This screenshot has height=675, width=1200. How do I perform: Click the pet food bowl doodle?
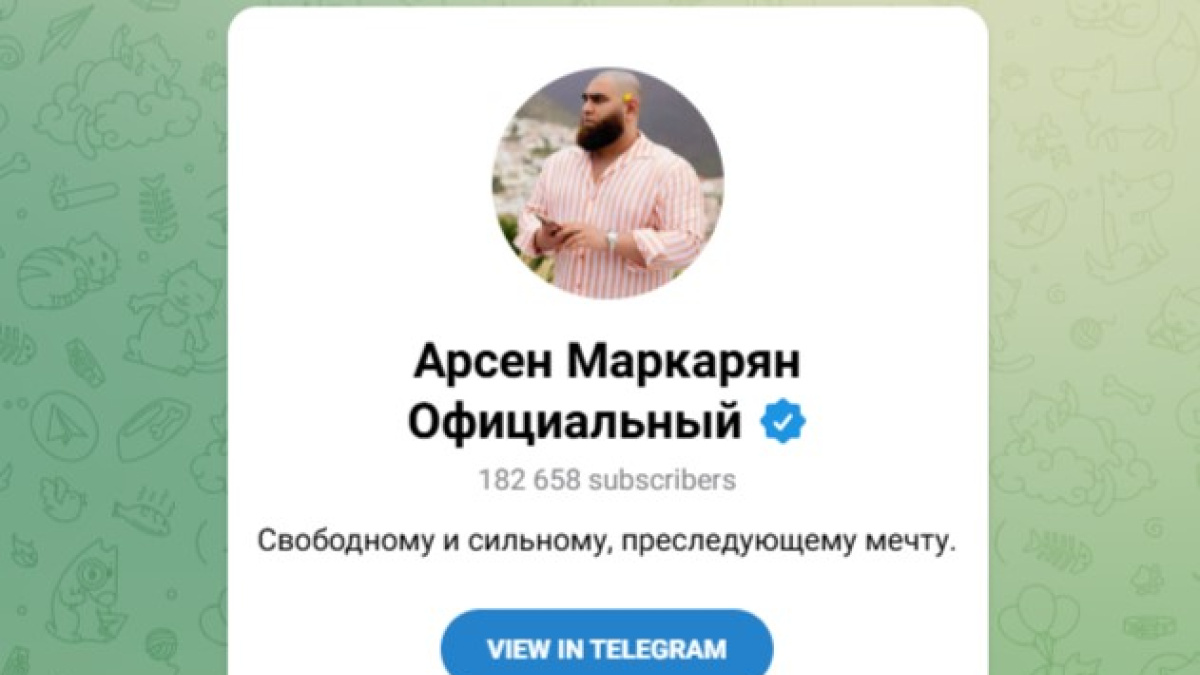[153, 427]
